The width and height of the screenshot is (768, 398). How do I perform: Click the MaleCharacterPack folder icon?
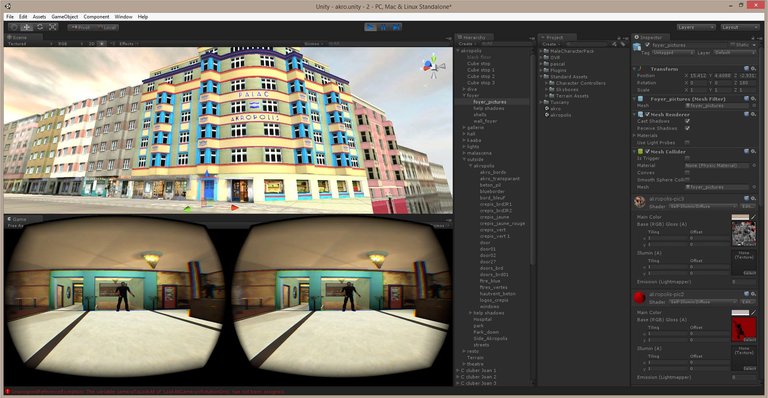coord(546,51)
